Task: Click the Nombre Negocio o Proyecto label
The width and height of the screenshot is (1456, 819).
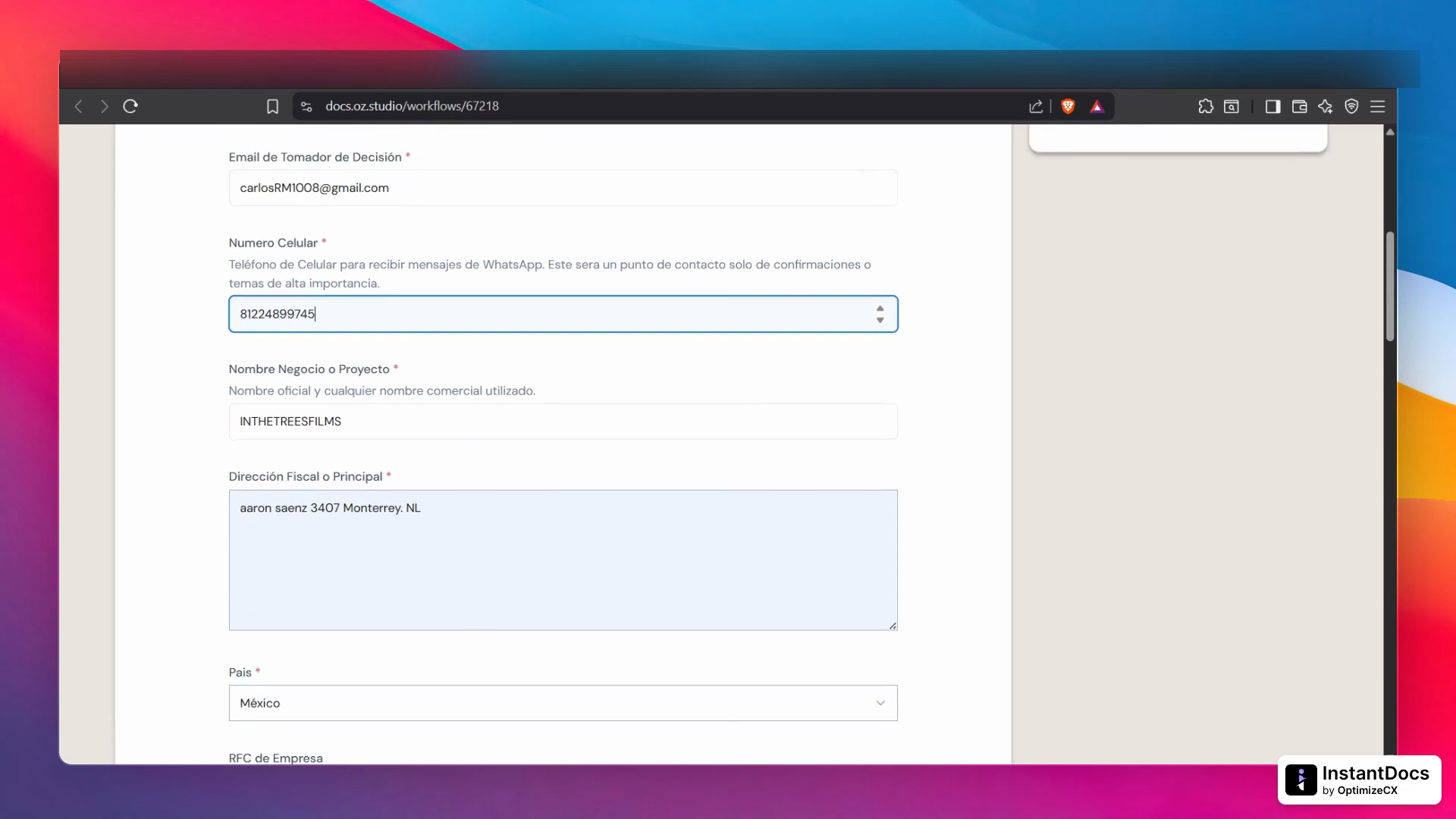Action: point(309,369)
